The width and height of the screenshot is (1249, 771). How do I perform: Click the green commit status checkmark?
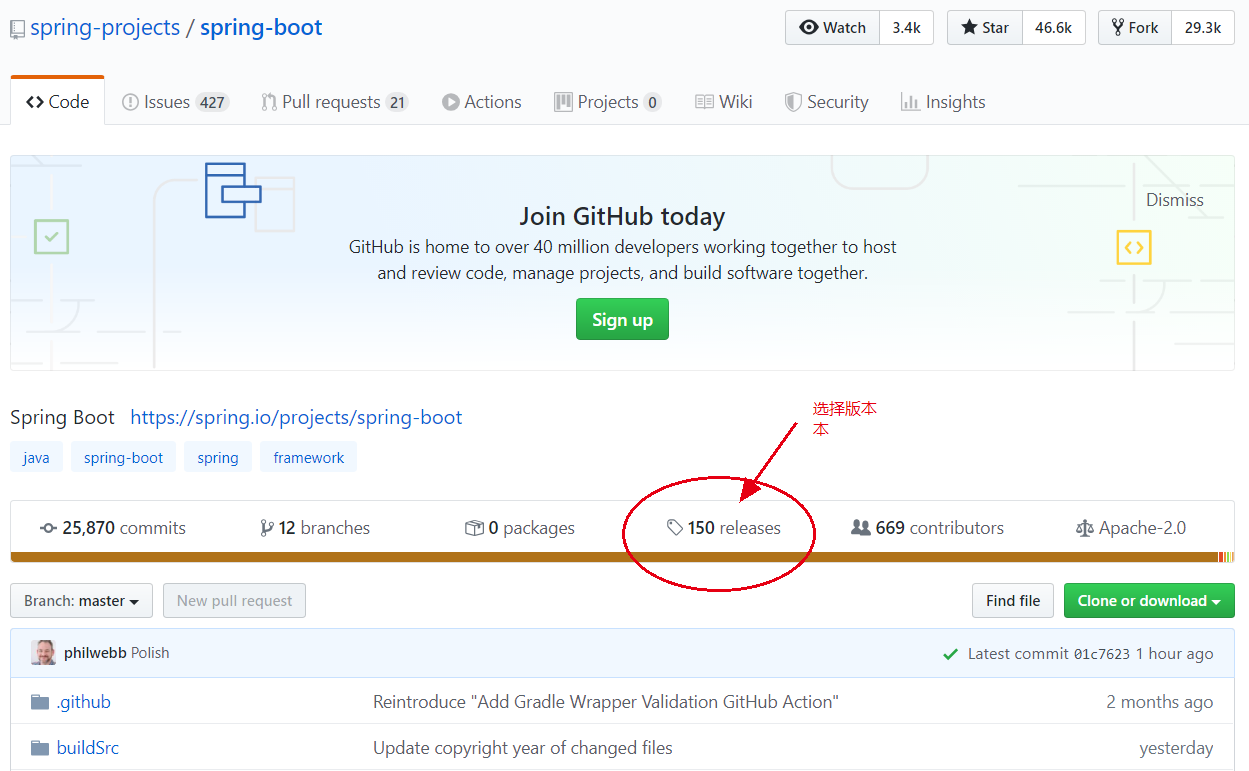click(950, 654)
